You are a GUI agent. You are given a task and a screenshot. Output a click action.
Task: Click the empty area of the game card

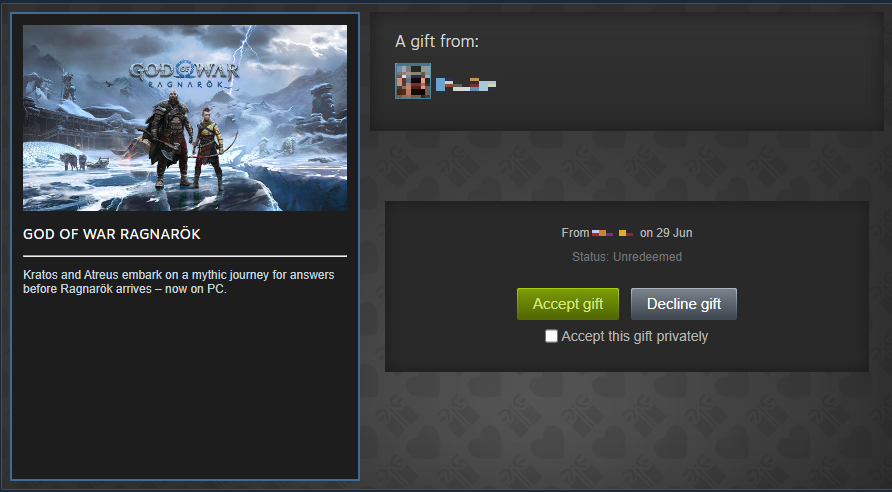[185, 387]
